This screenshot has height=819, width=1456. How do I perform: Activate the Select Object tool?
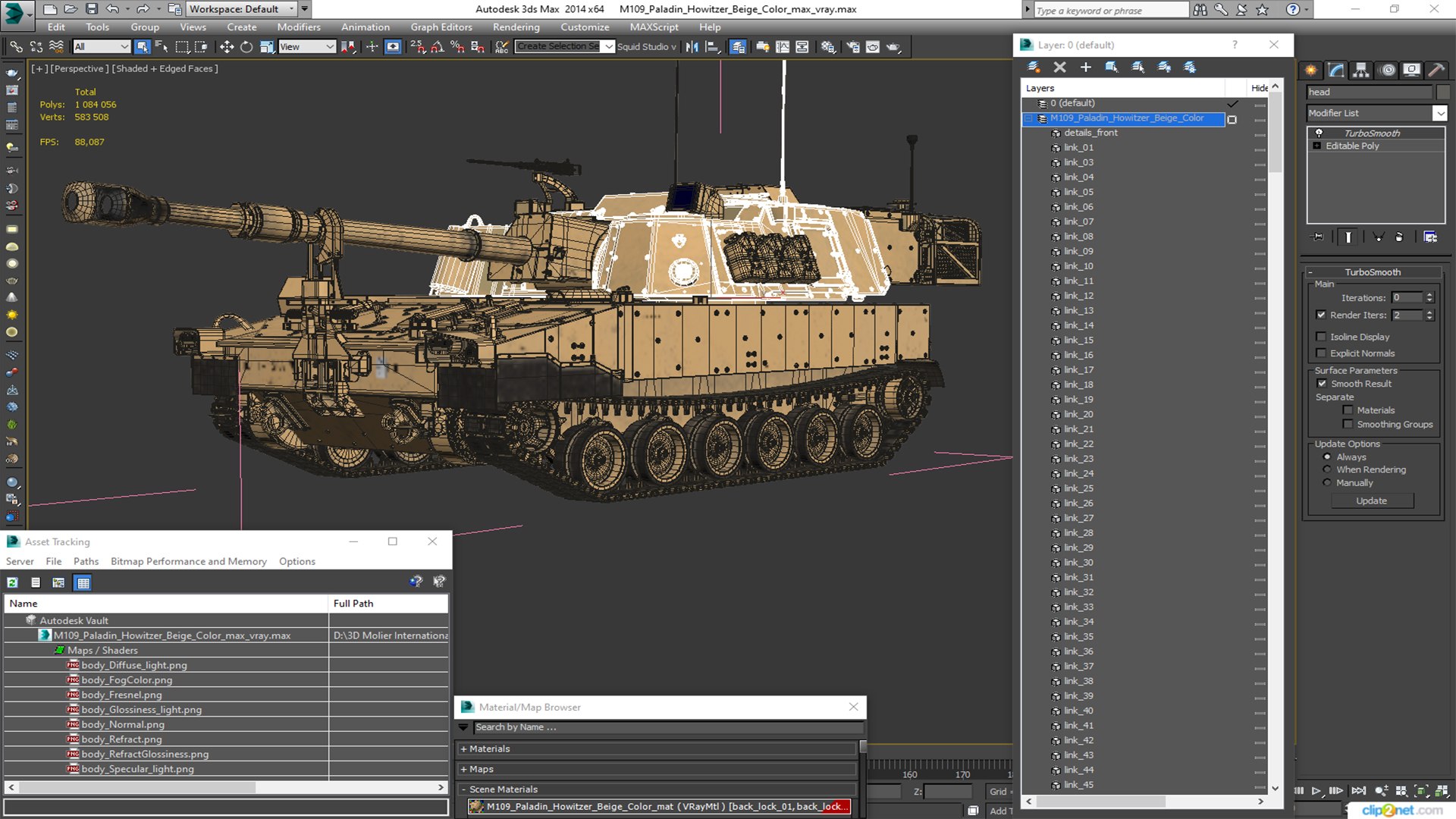tap(142, 47)
